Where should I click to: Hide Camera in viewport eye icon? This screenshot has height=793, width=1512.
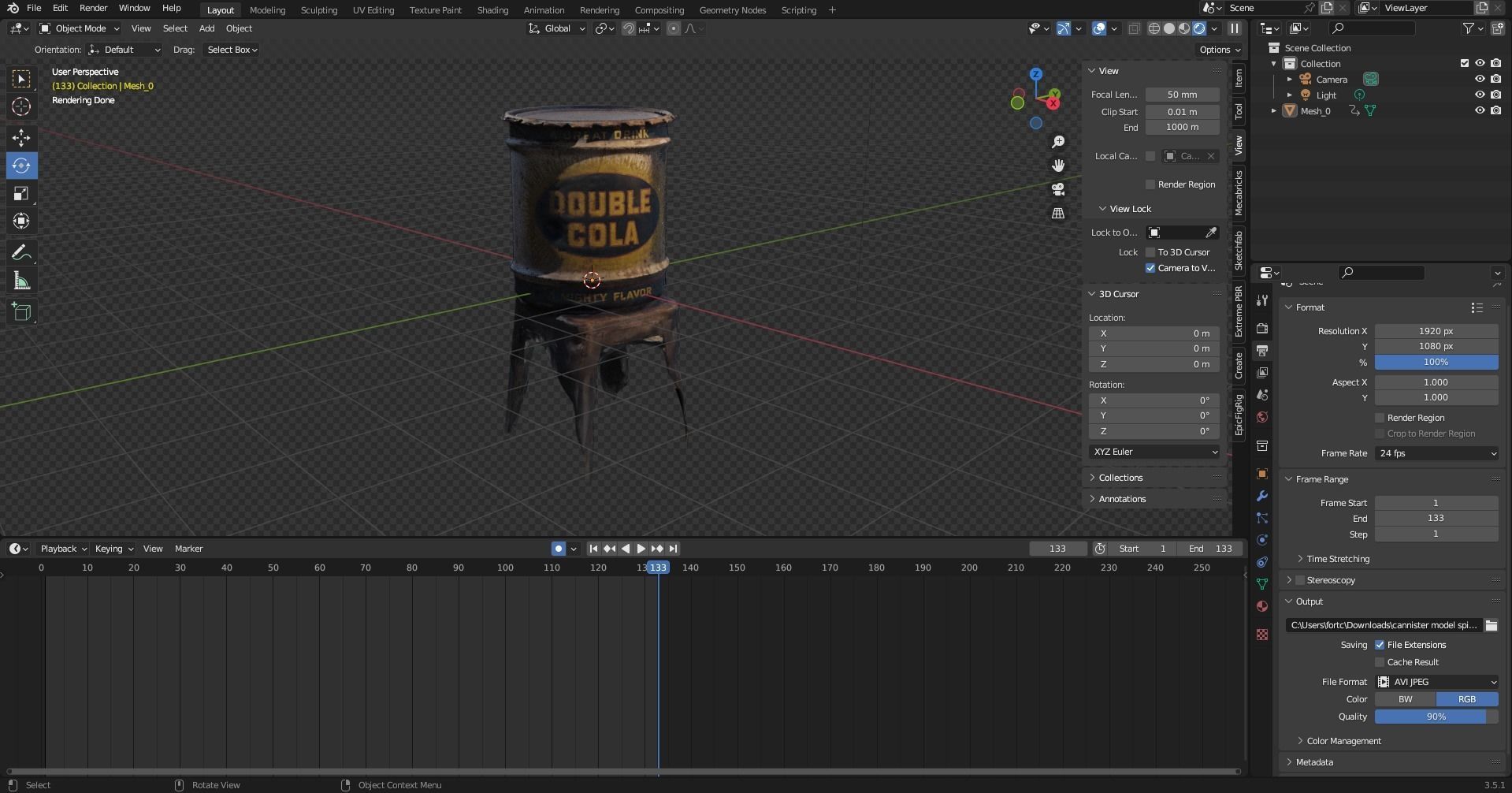[x=1480, y=79]
